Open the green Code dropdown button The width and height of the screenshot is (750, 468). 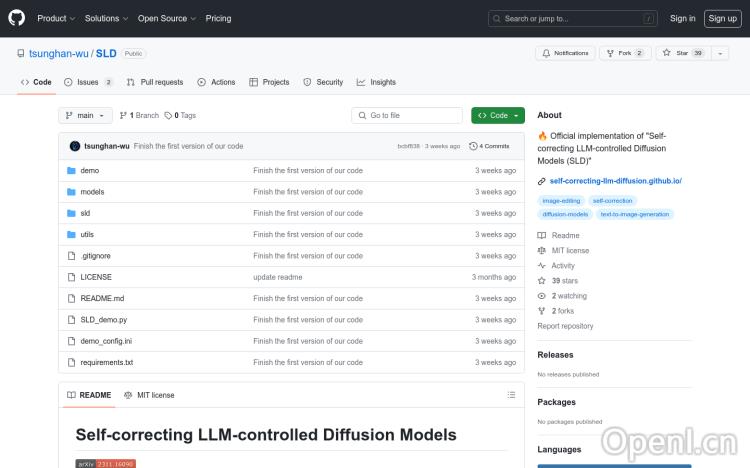click(x=497, y=115)
